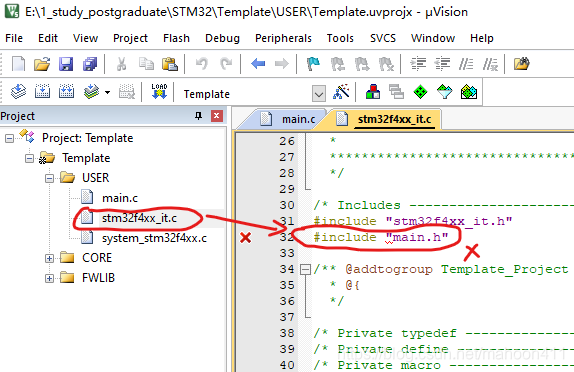This screenshot has width=574, height=372.
Task: Translate current file icon
Action: (18, 92)
